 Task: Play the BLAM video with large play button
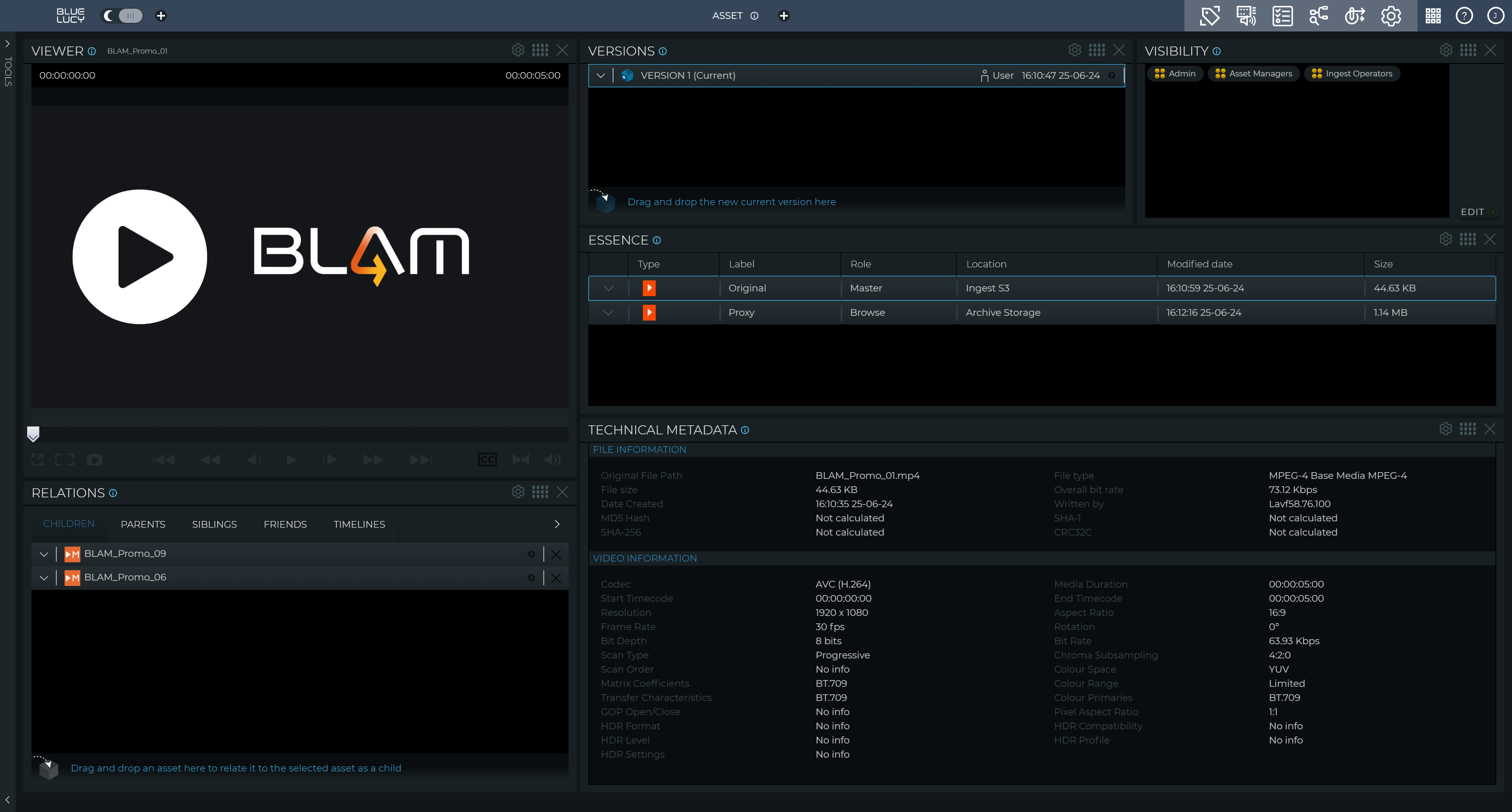[140, 257]
